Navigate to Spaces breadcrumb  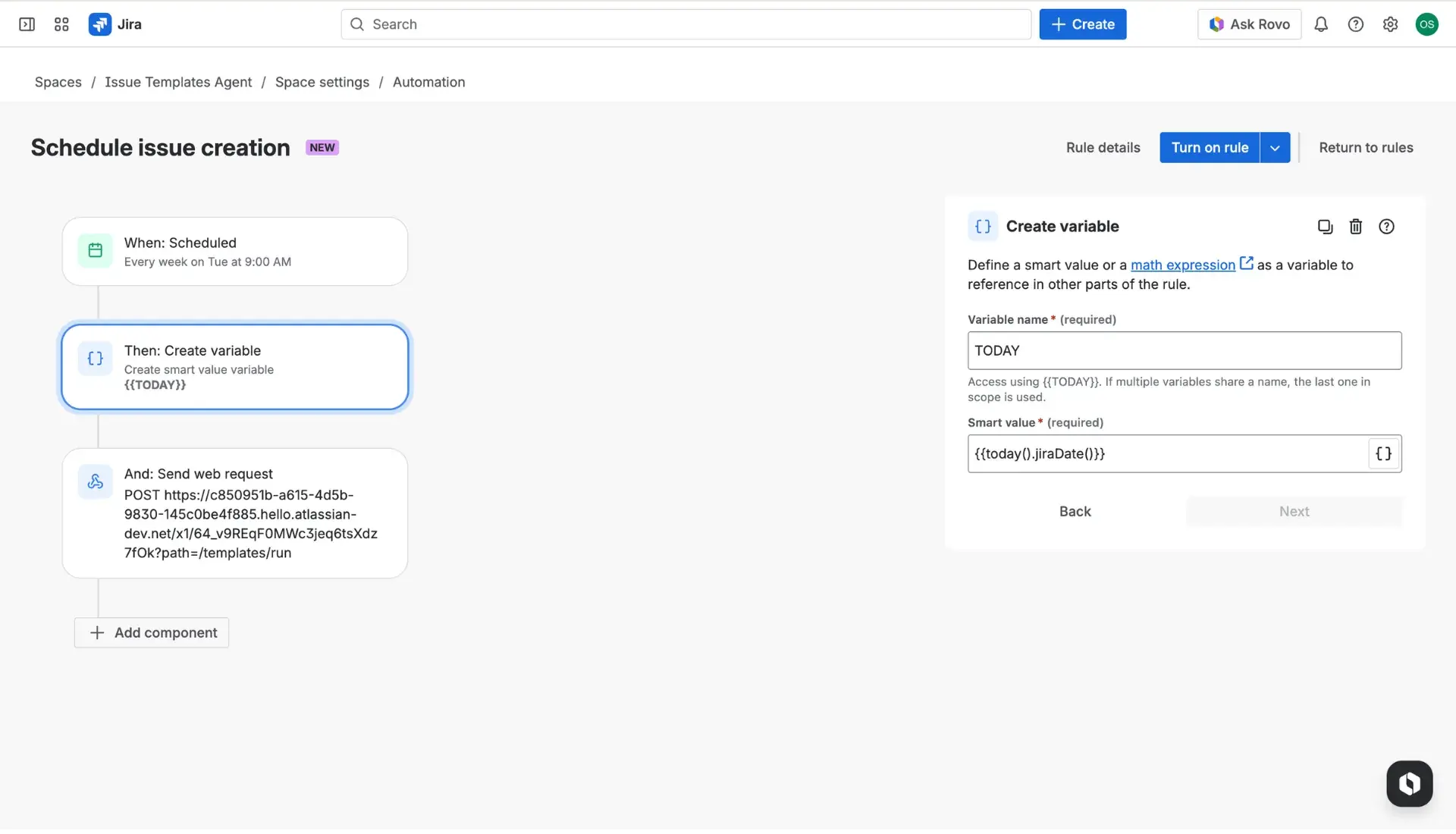[x=58, y=82]
